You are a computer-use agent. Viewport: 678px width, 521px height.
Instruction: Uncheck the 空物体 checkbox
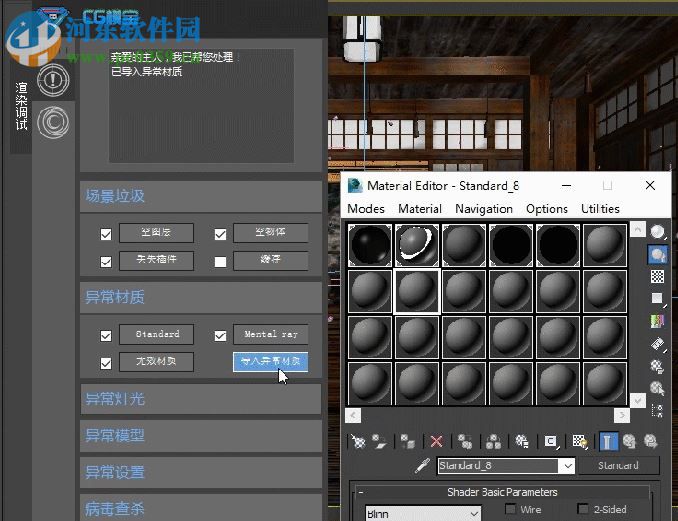point(221,234)
